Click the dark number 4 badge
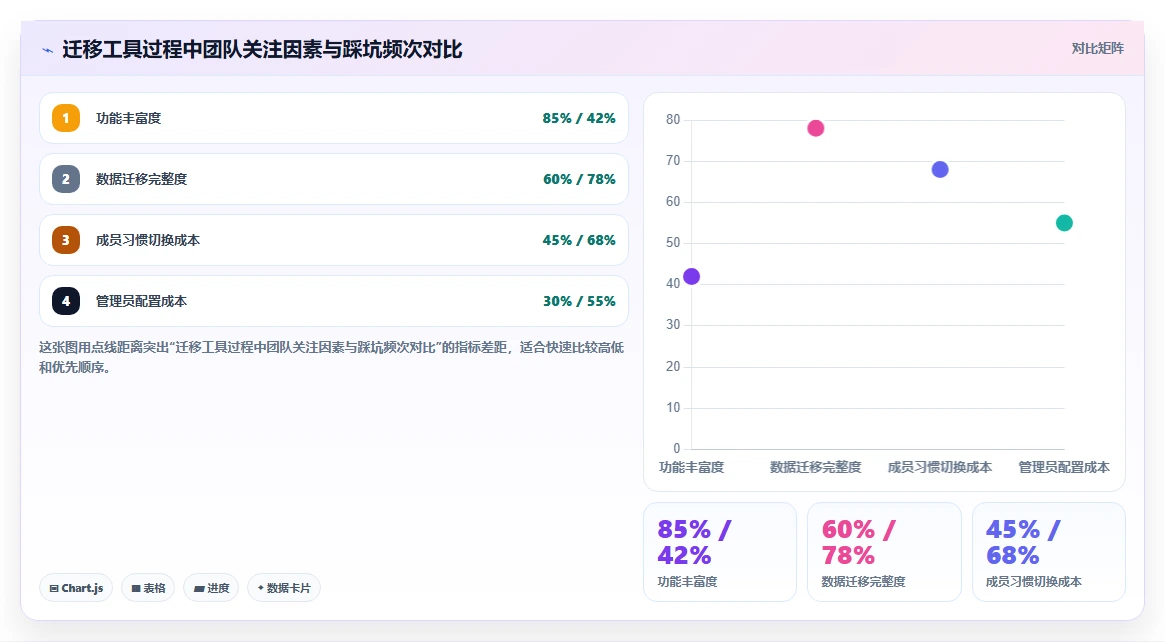The height and width of the screenshot is (642, 1165). point(66,301)
